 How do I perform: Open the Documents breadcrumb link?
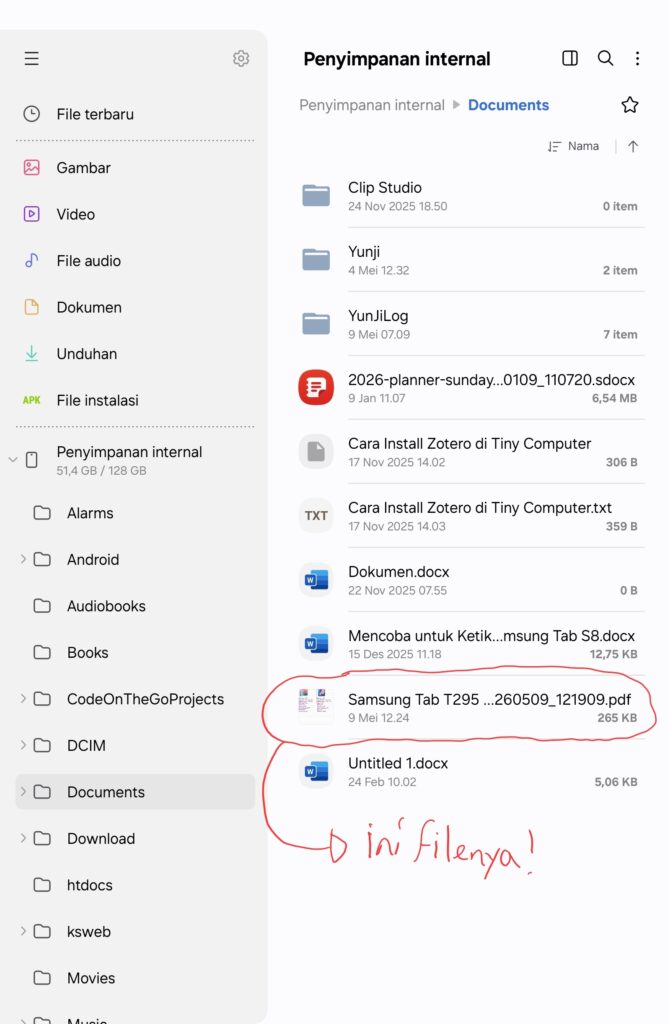508,105
